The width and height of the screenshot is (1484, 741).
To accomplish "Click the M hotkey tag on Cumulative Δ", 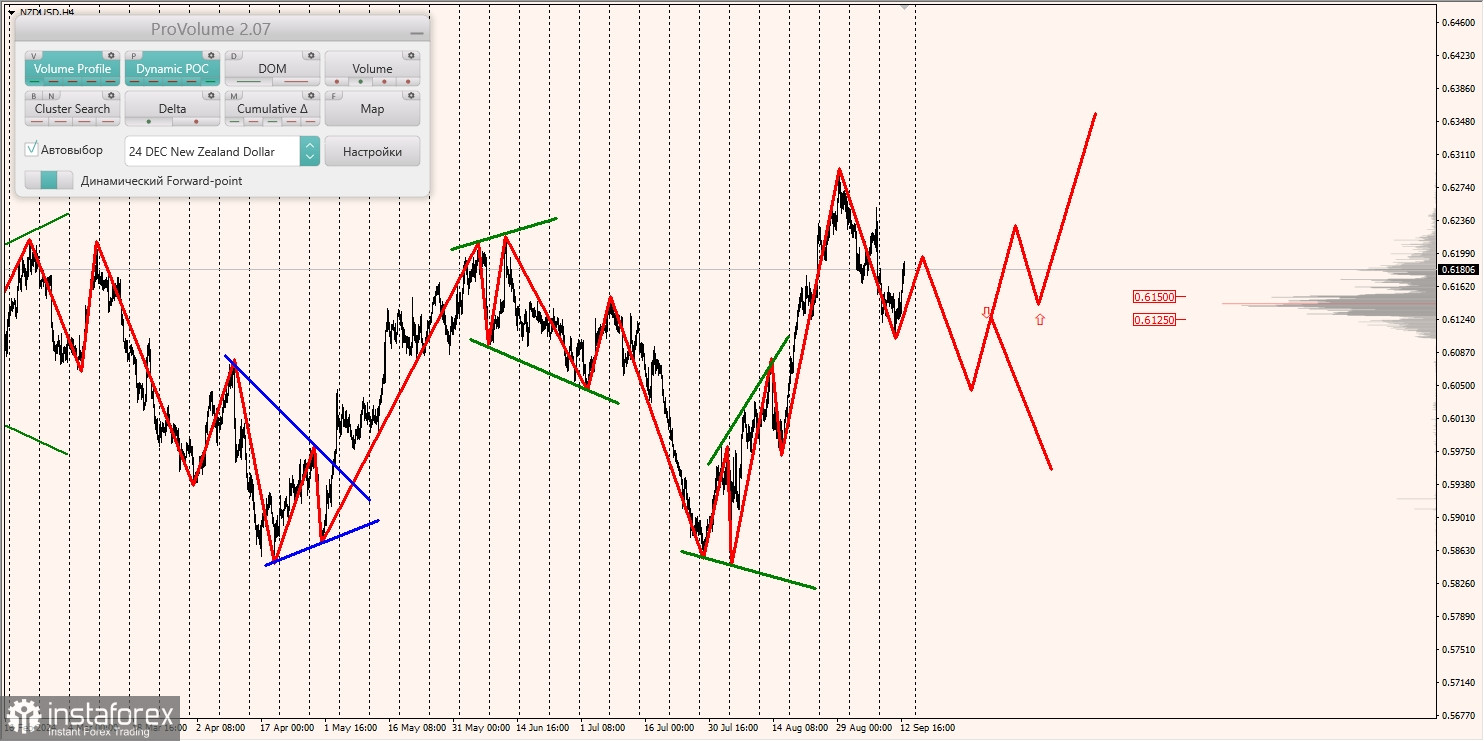I will point(234,96).
